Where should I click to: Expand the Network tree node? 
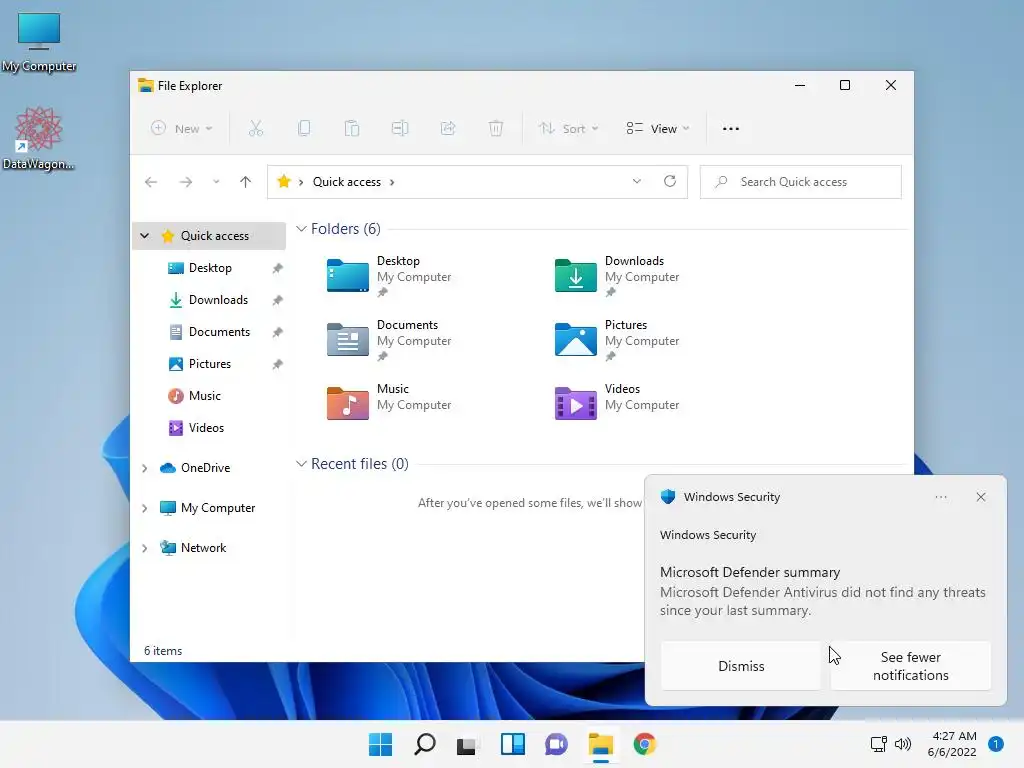pos(144,548)
